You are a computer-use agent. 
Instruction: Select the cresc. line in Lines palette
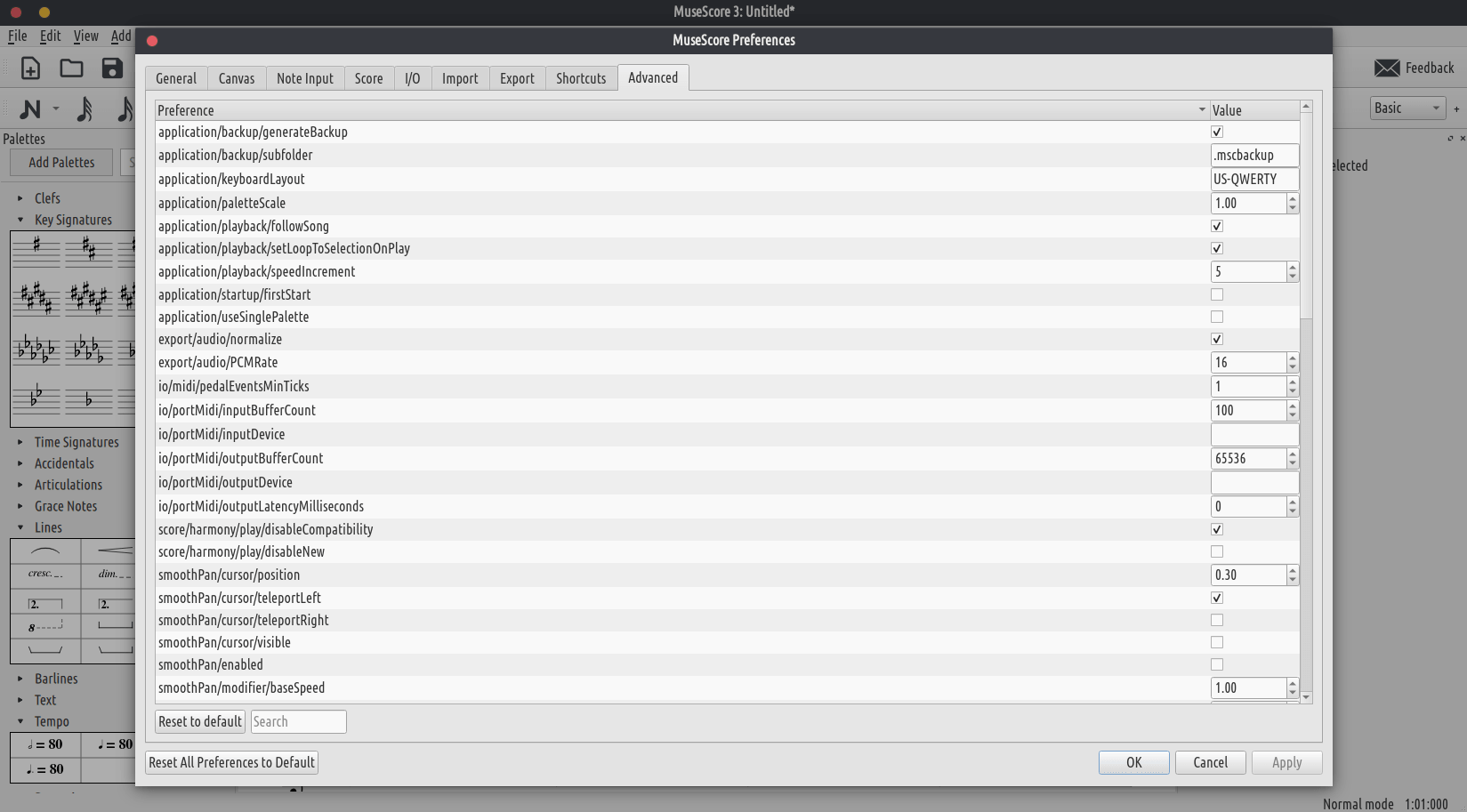tap(45, 574)
